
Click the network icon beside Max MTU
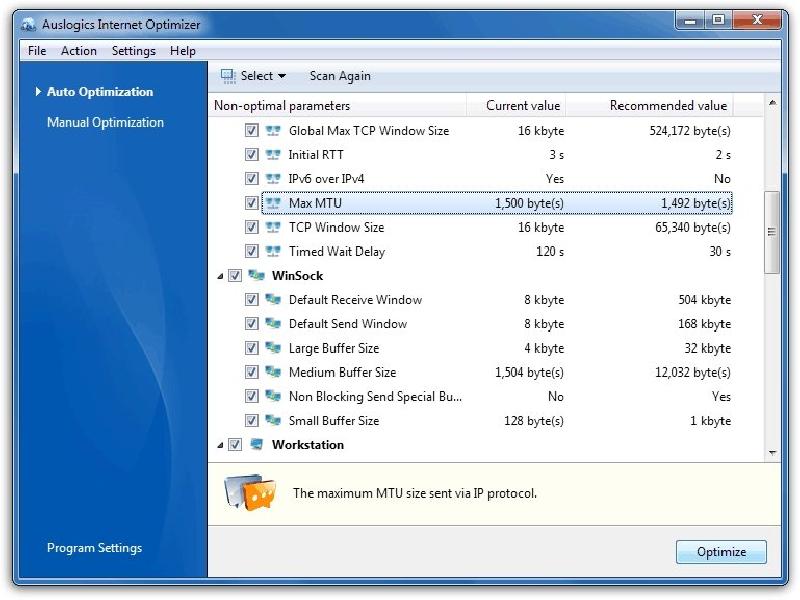(273, 203)
